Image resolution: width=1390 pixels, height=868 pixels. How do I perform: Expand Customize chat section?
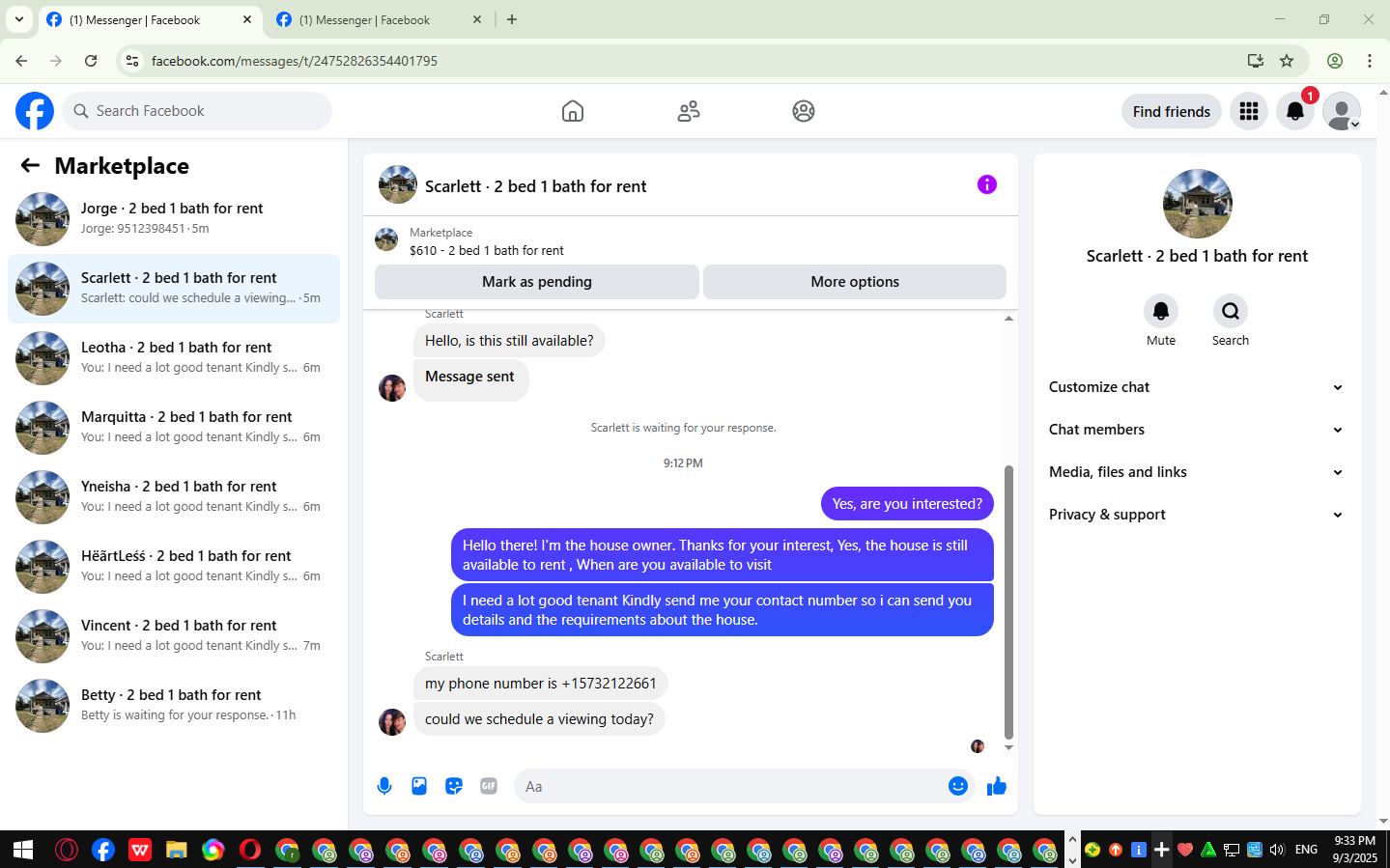point(1196,387)
